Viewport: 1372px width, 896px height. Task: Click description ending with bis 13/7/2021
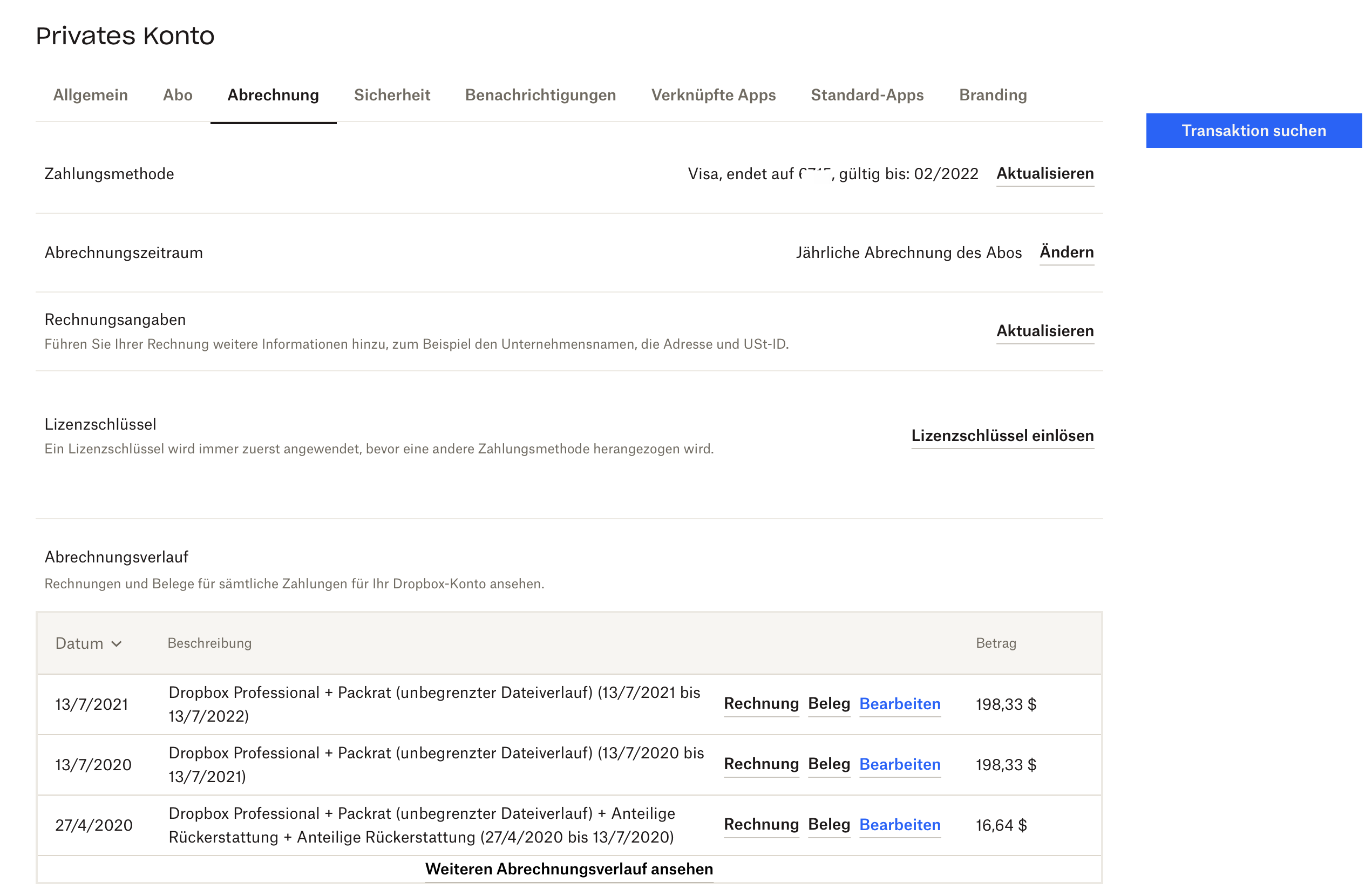click(437, 765)
